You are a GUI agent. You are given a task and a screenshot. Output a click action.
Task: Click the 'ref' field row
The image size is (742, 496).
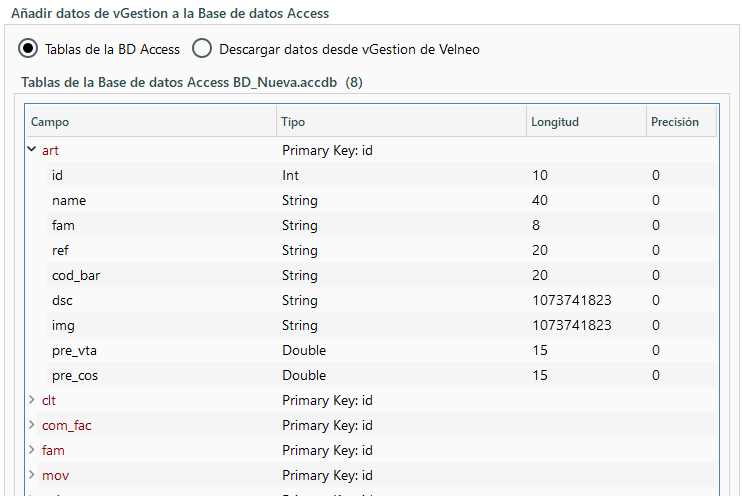coord(61,250)
